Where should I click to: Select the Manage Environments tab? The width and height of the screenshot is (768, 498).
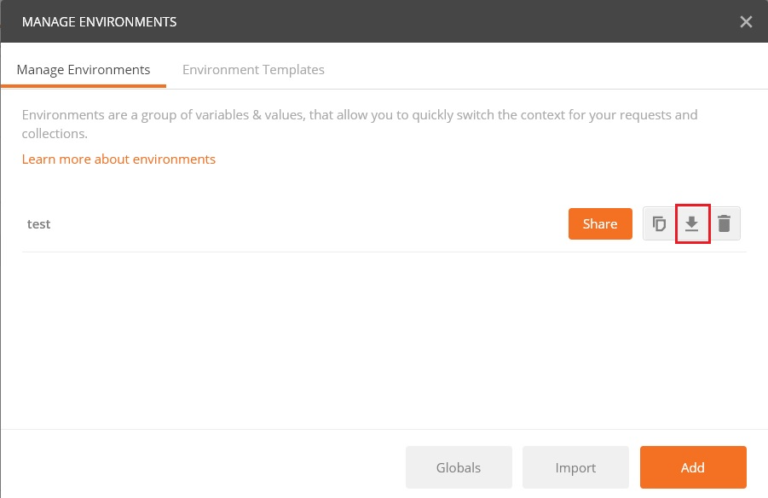pyautogui.click(x=83, y=70)
